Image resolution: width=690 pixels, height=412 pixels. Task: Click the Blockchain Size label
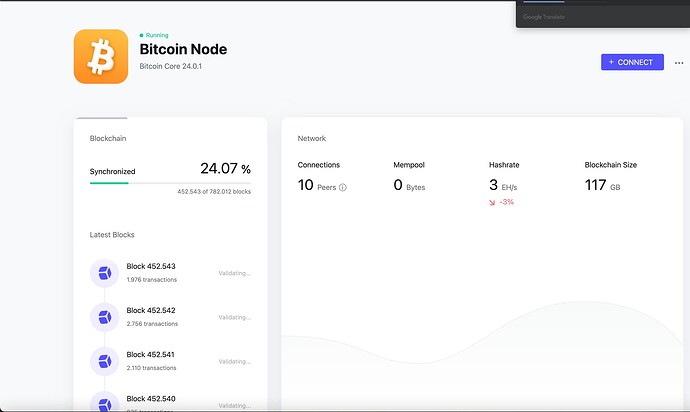[x=610, y=165]
